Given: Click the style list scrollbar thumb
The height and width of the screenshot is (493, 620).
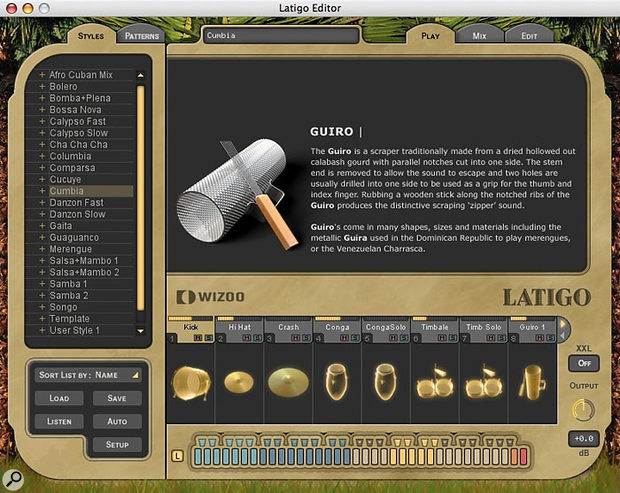Looking at the screenshot, I should (x=140, y=198).
